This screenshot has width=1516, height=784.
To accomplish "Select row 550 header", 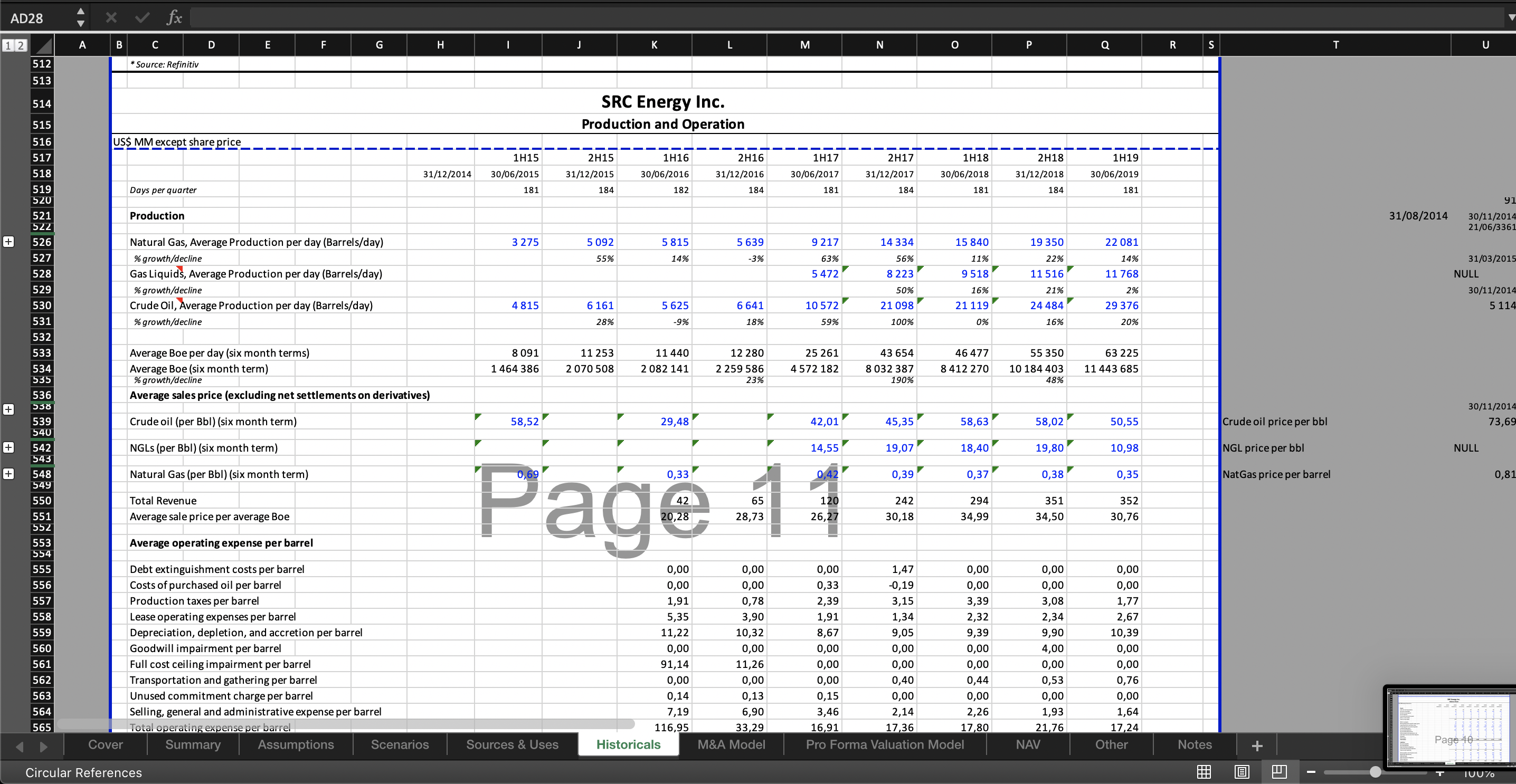I will pos(42,501).
